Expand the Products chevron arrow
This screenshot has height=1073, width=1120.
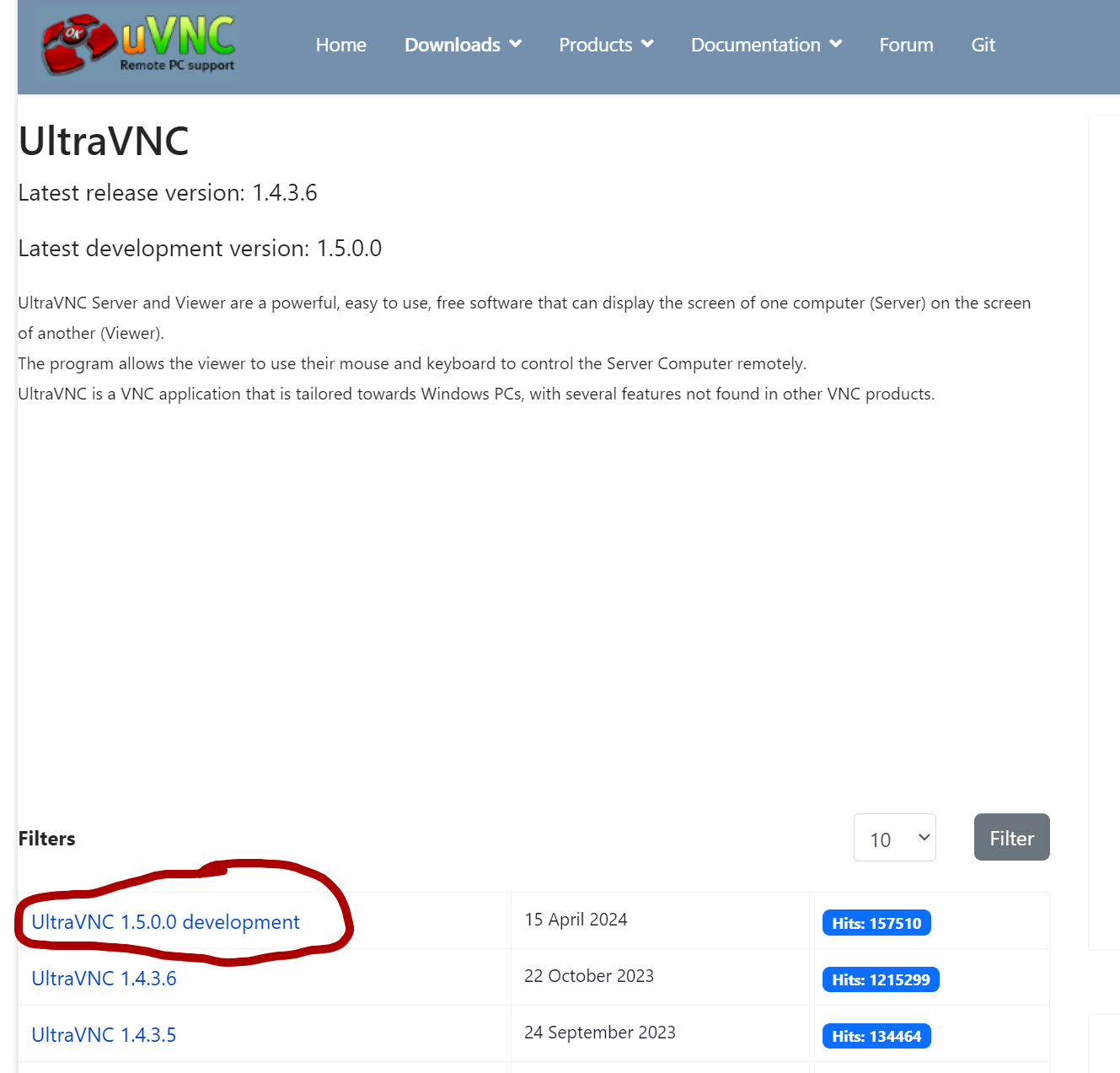[647, 44]
